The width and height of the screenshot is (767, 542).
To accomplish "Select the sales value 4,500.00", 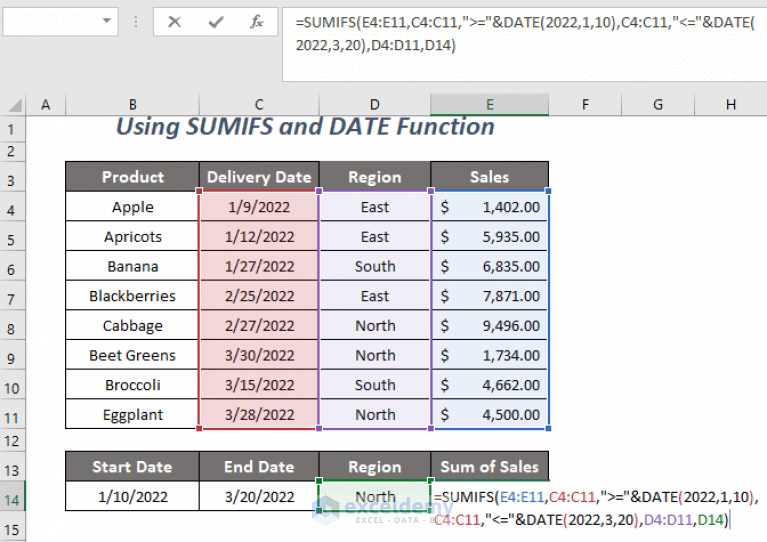I will 490,415.
